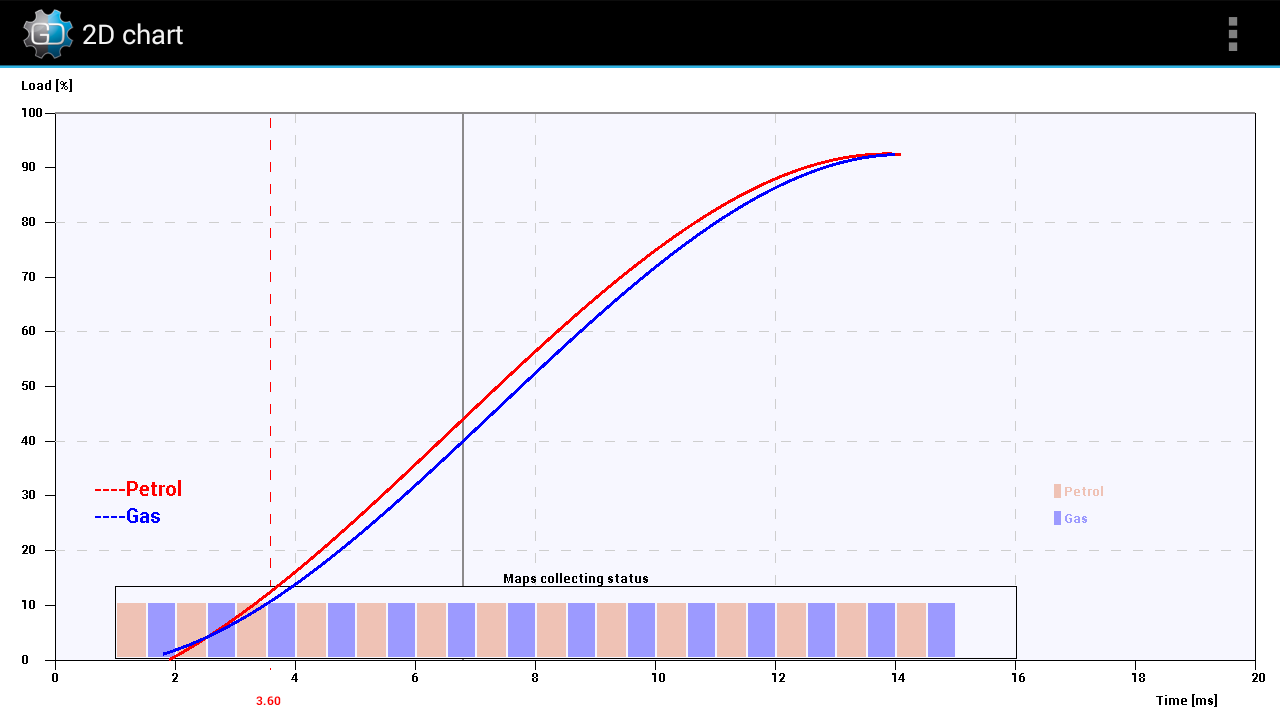Click the end of the Petrol curve
The width and height of the screenshot is (1280, 720).
coord(898,154)
